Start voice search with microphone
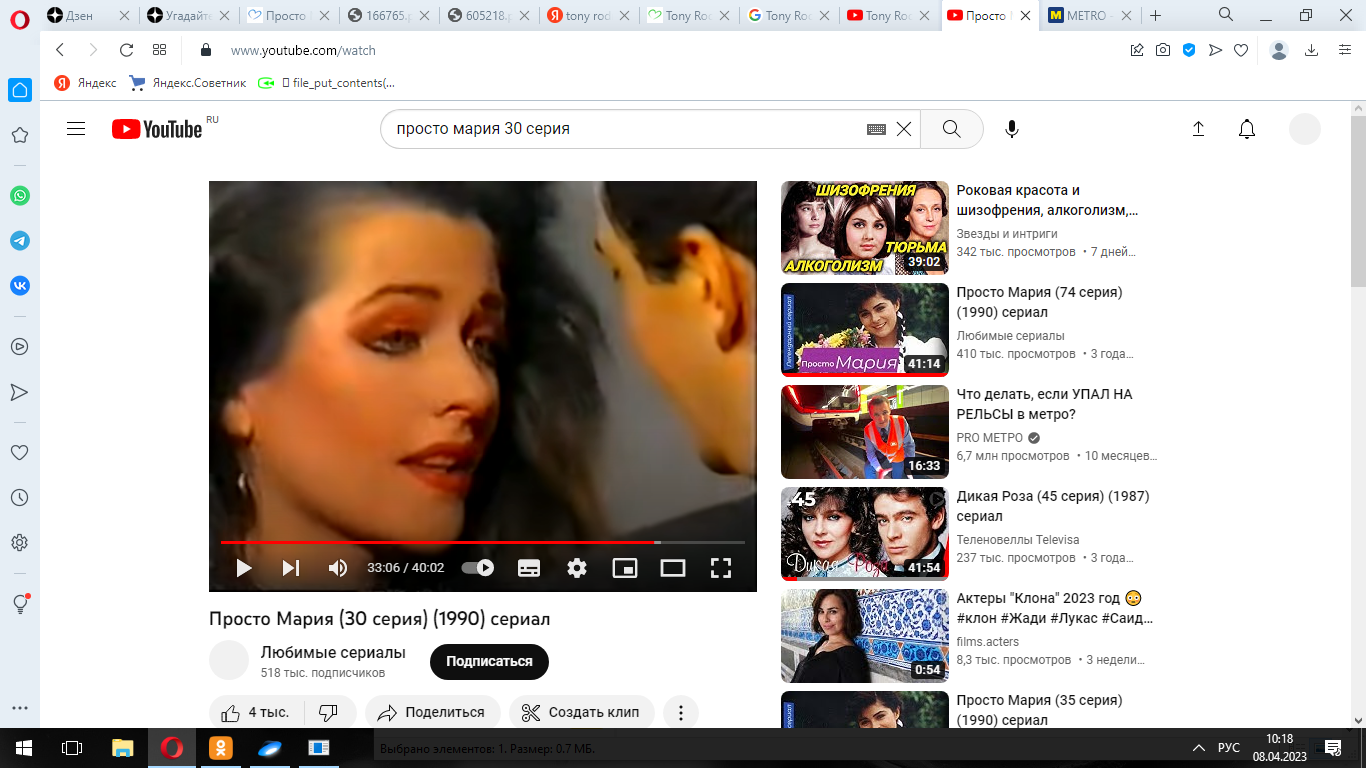 [x=1012, y=129]
